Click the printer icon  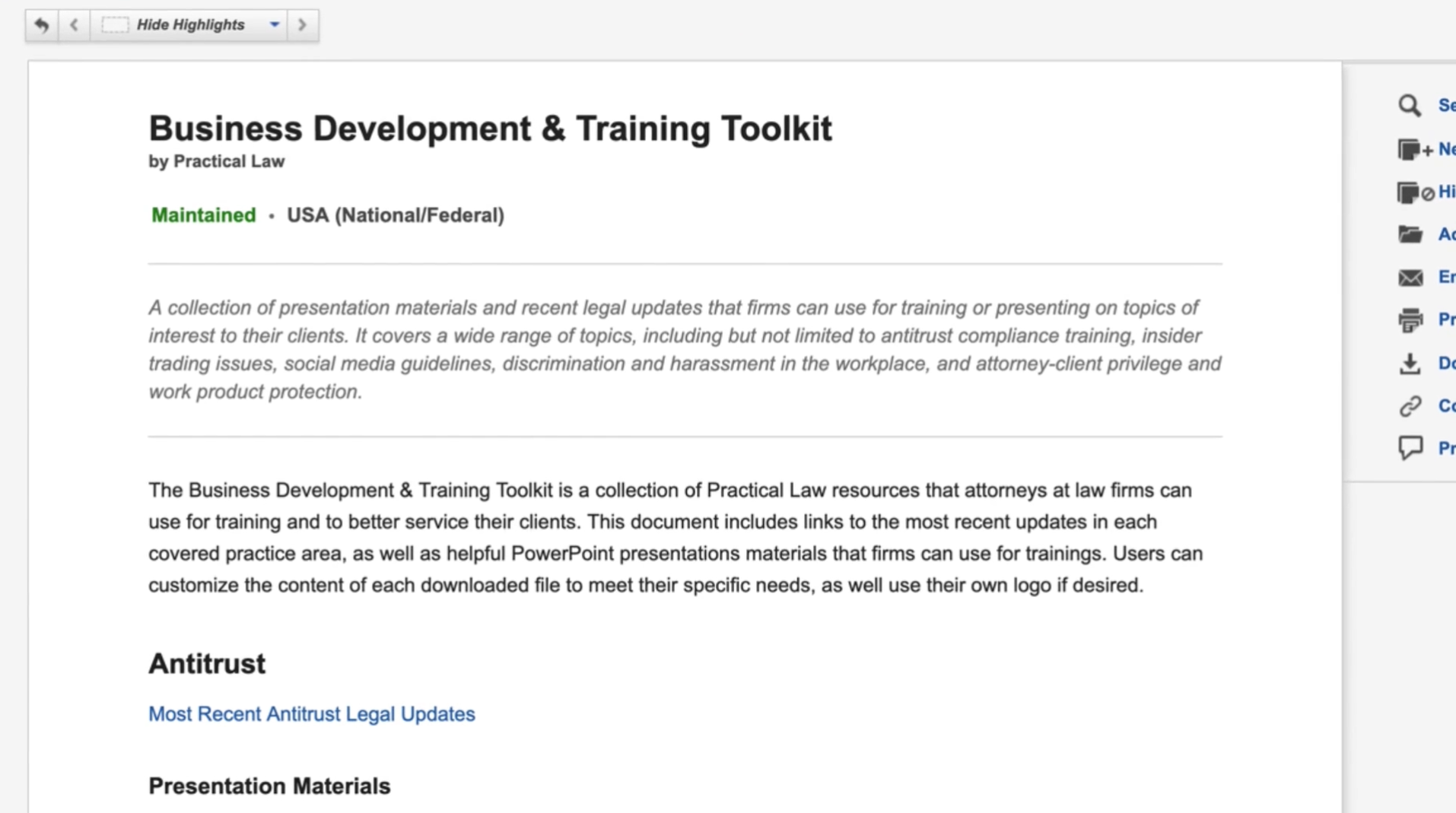[x=1410, y=320]
